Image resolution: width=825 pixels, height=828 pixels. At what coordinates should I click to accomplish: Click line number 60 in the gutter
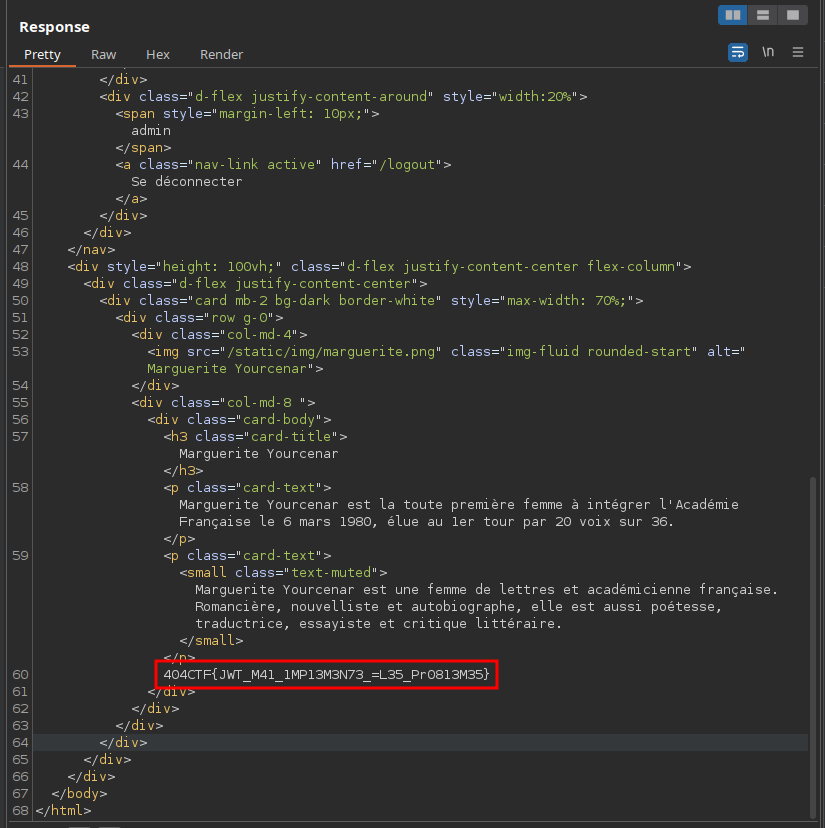(x=21, y=675)
